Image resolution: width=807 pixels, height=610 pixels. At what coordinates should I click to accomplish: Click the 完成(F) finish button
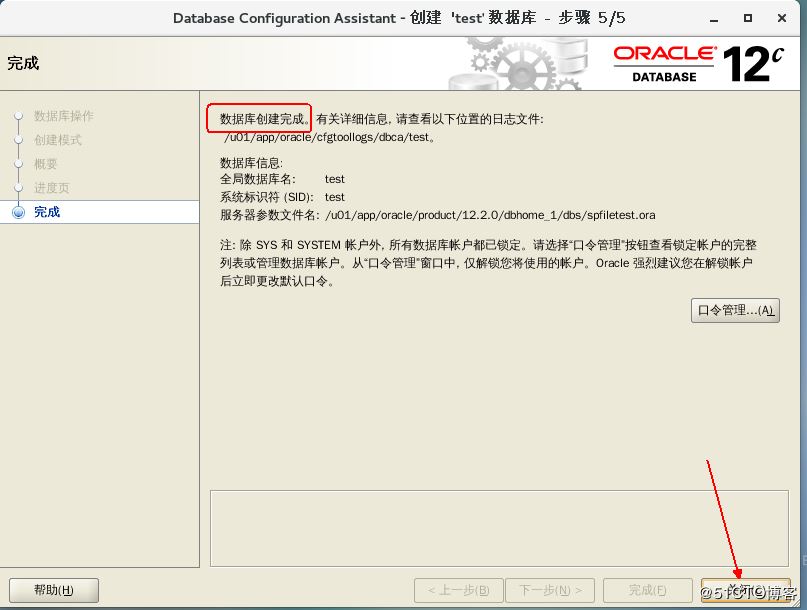(647, 590)
